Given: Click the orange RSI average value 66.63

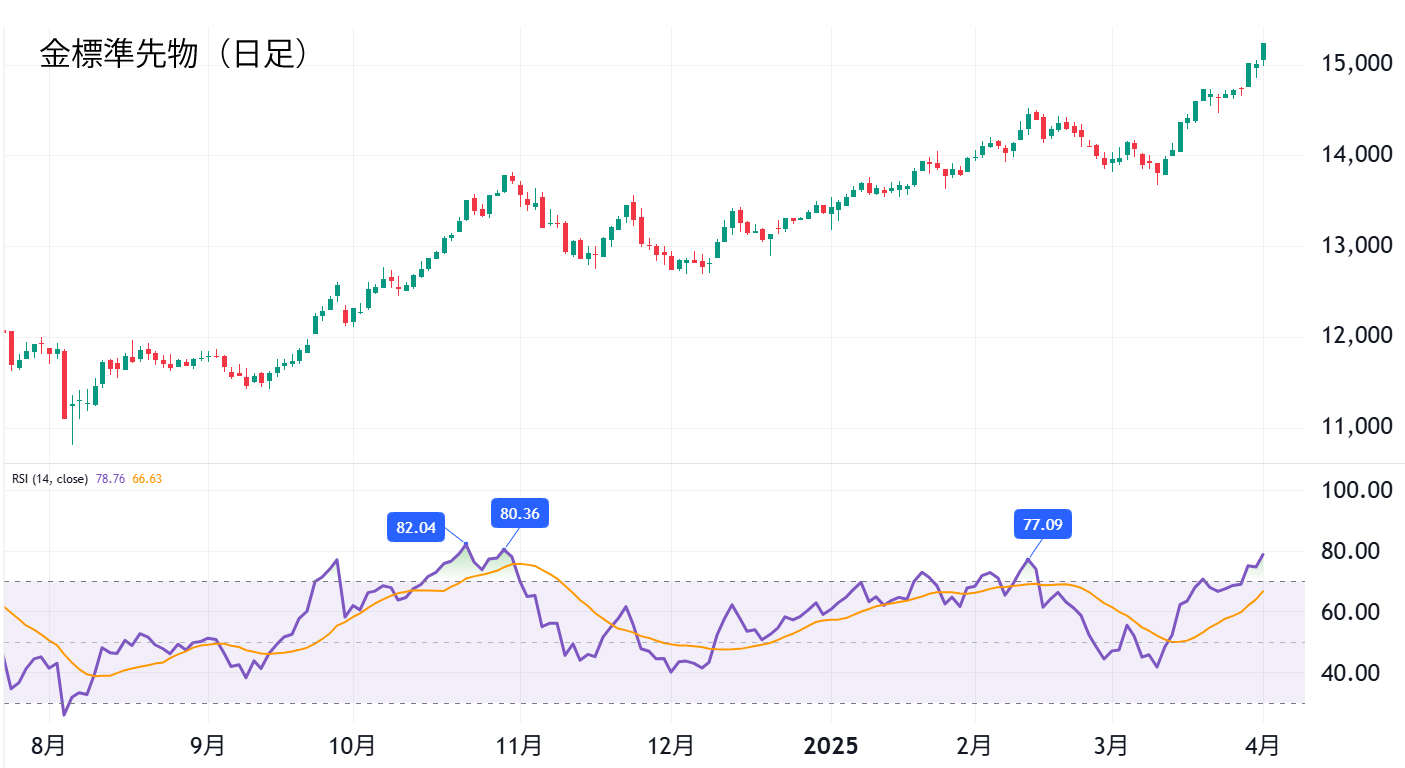Looking at the screenshot, I should 147,479.
